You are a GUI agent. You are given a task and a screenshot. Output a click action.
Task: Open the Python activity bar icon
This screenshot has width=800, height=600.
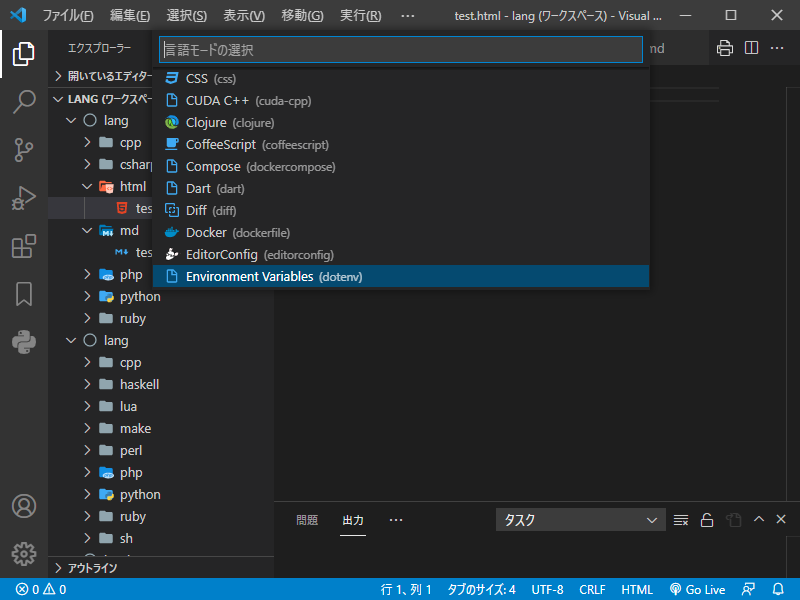click(23, 342)
